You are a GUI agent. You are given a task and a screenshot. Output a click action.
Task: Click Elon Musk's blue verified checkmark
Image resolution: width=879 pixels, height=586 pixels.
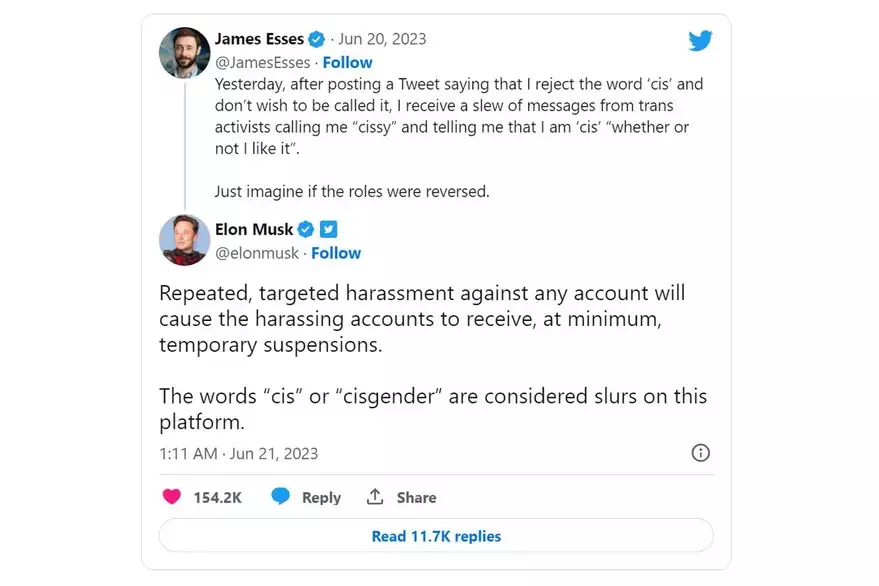306,229
